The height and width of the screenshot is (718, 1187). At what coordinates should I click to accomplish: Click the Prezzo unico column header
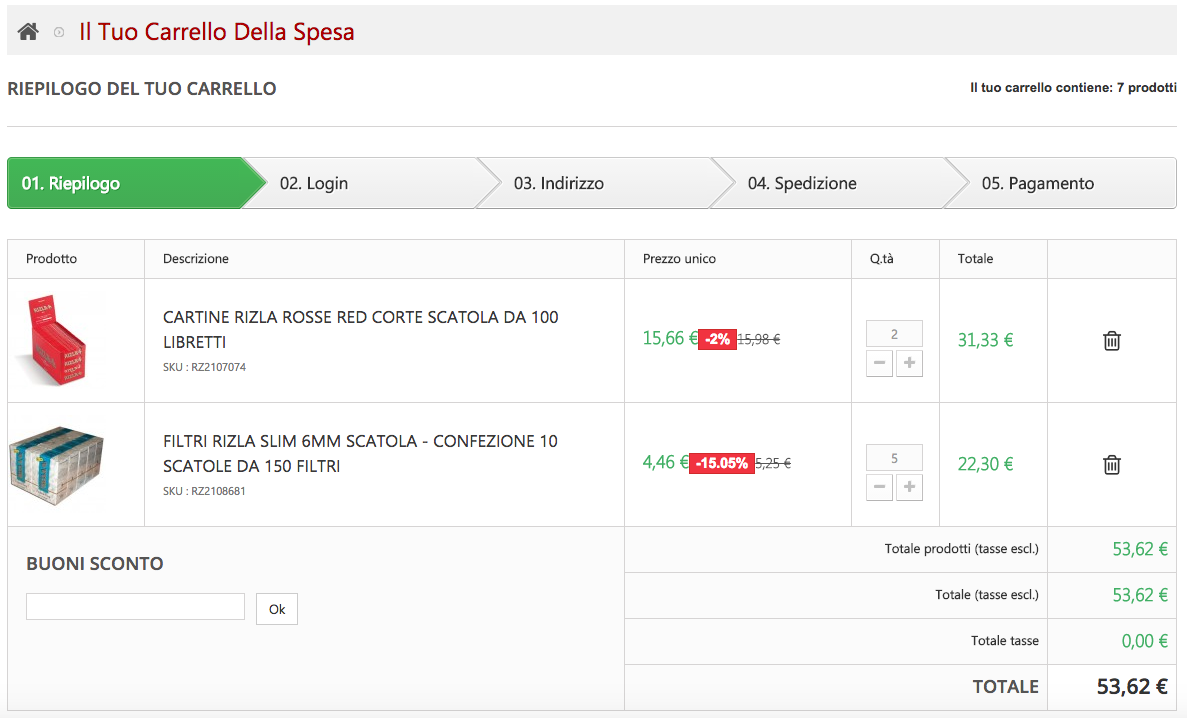(679, 259)
